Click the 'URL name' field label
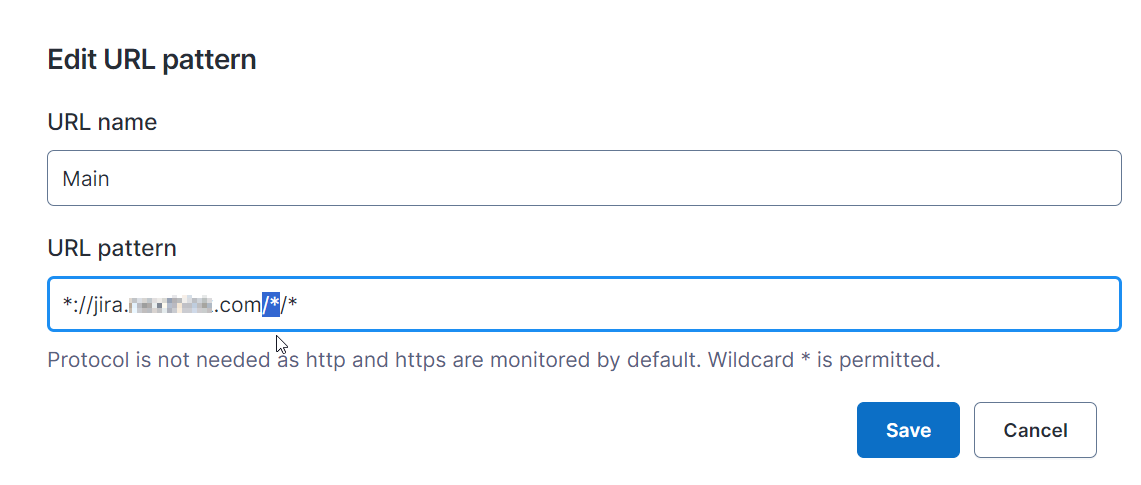1141x485 pixels. tap(102, 123)
